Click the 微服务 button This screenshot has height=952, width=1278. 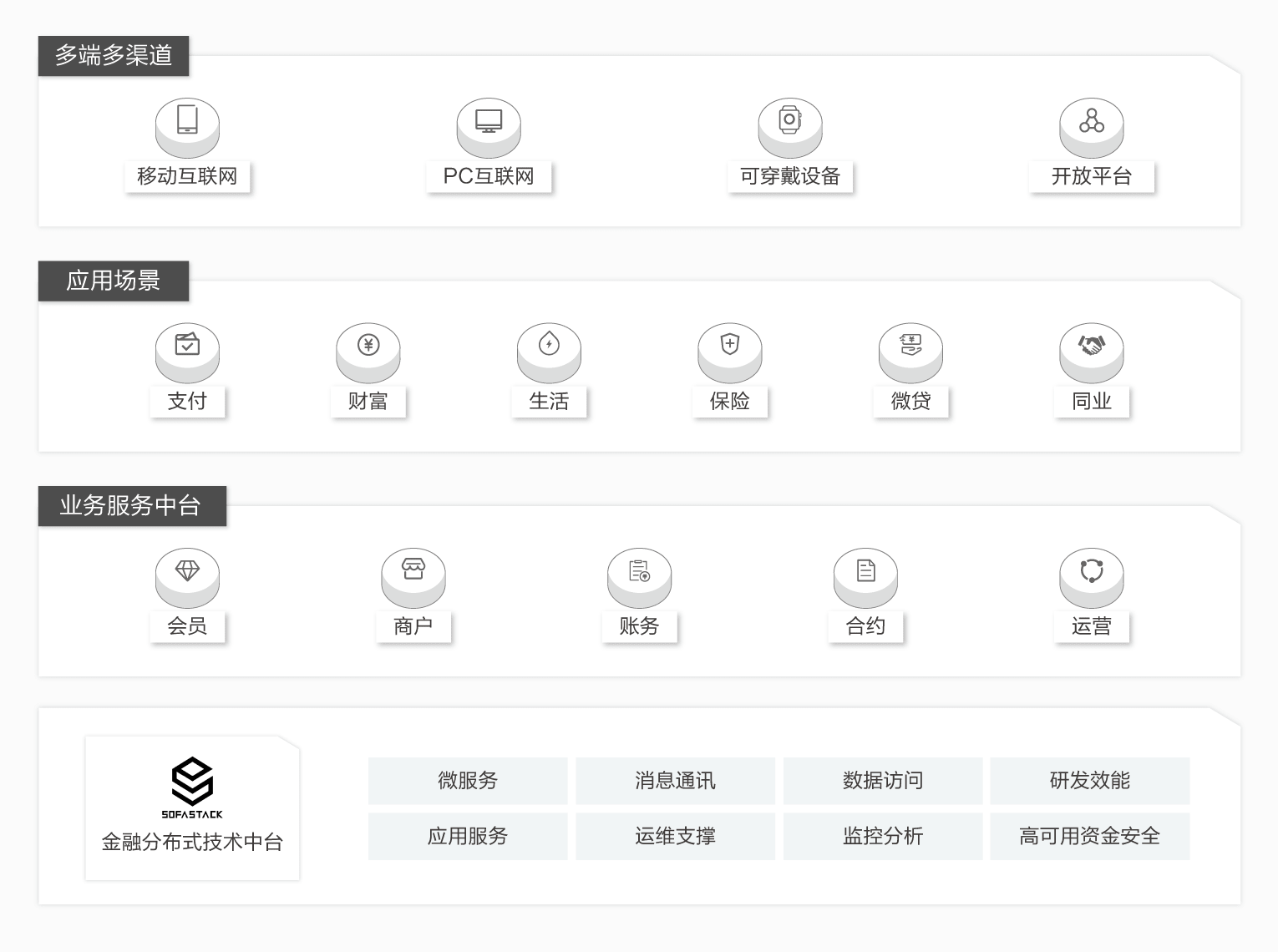468,781
